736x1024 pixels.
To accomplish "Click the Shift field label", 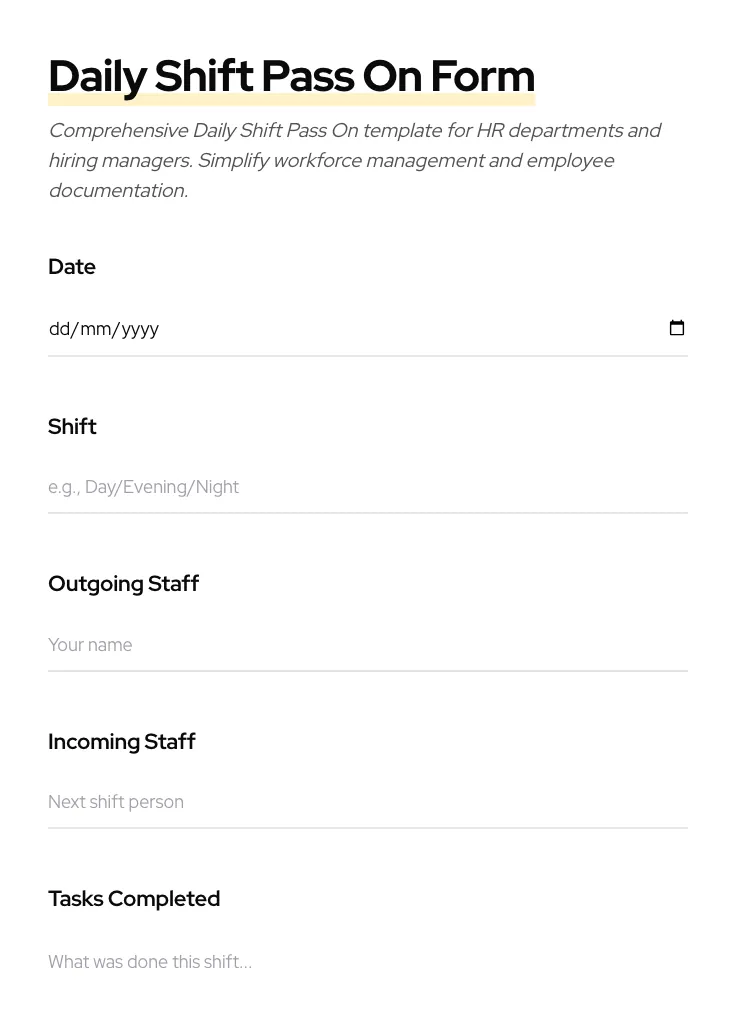I will tap(72, 427).
